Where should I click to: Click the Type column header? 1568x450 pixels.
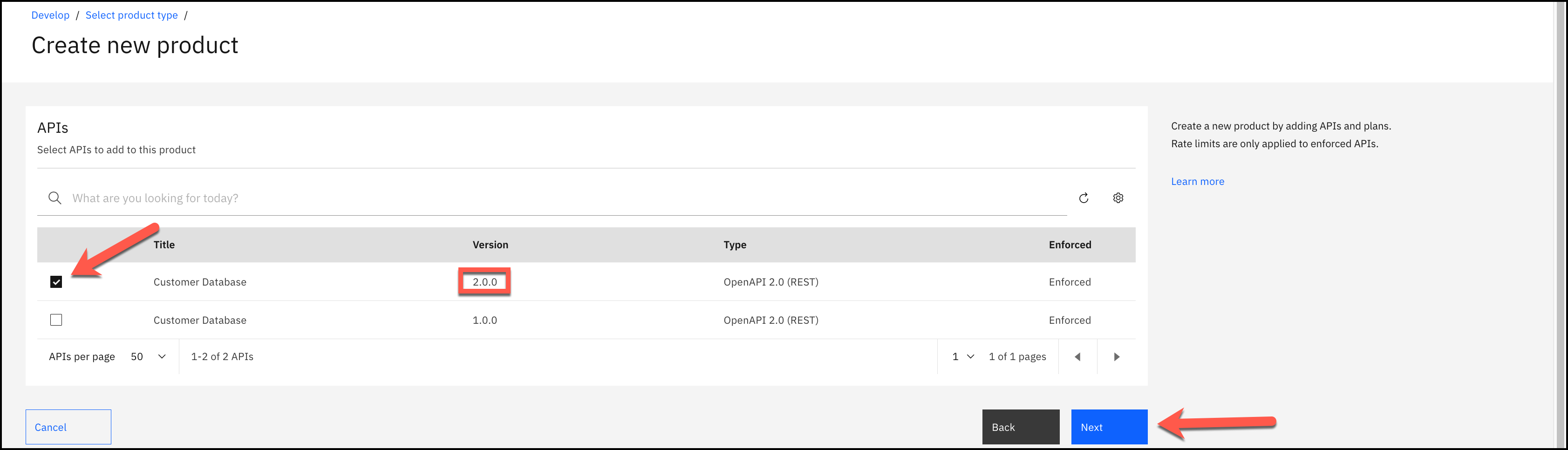click(735, 245)
